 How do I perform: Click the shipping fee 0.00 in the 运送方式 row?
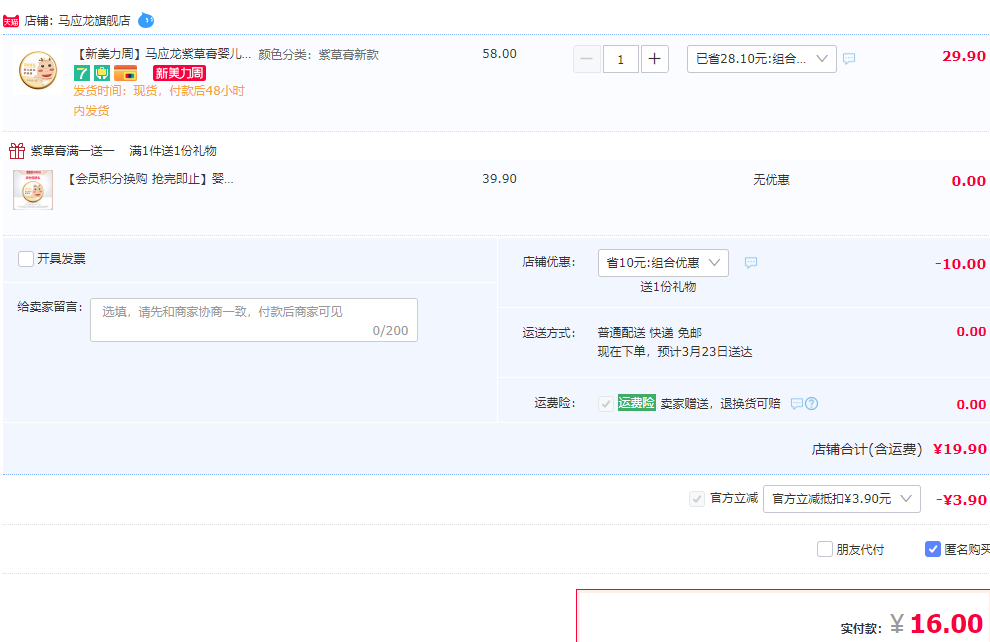[x=971, y=332]
